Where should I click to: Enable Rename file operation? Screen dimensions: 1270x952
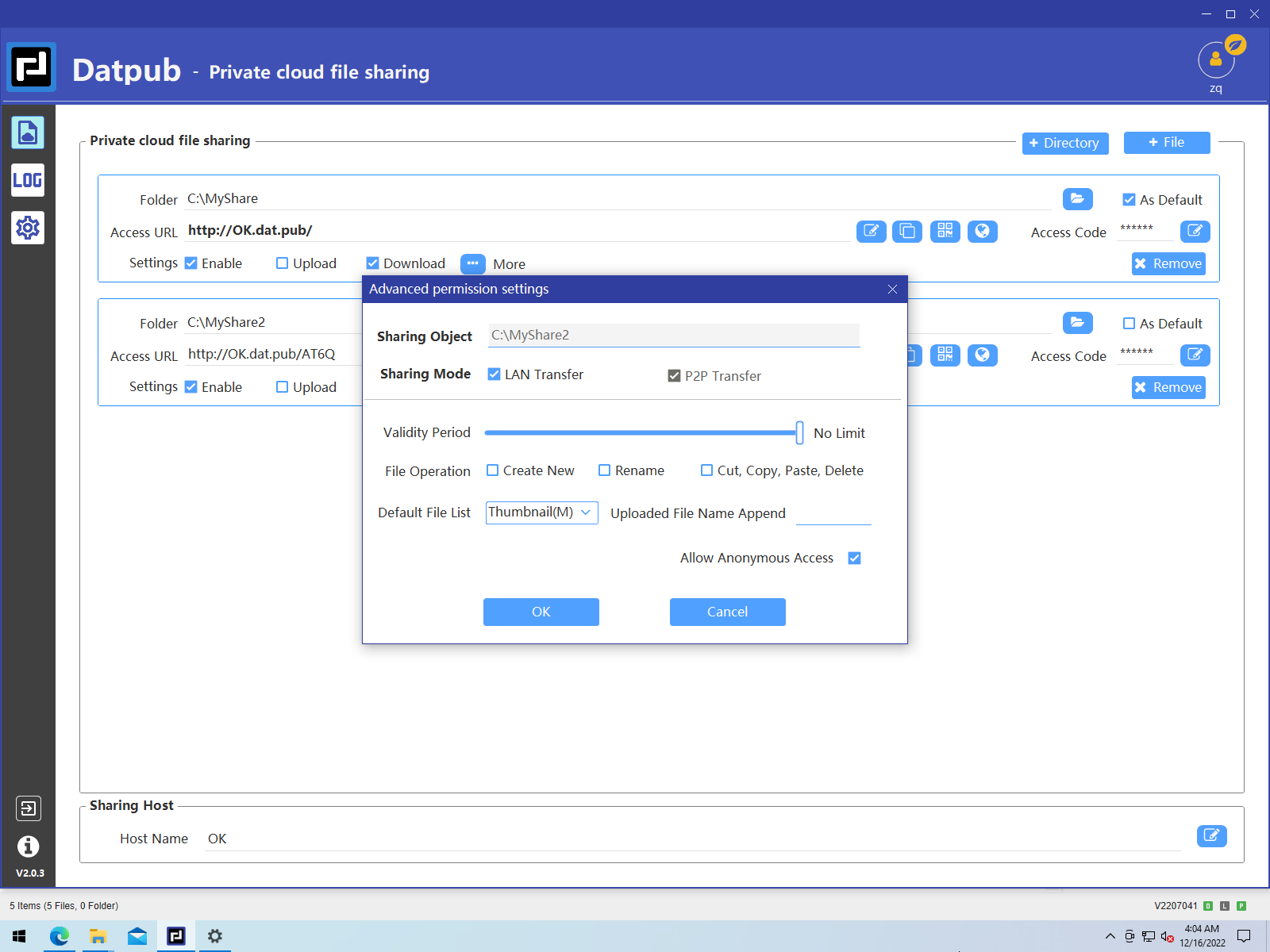tap(605, 470)
